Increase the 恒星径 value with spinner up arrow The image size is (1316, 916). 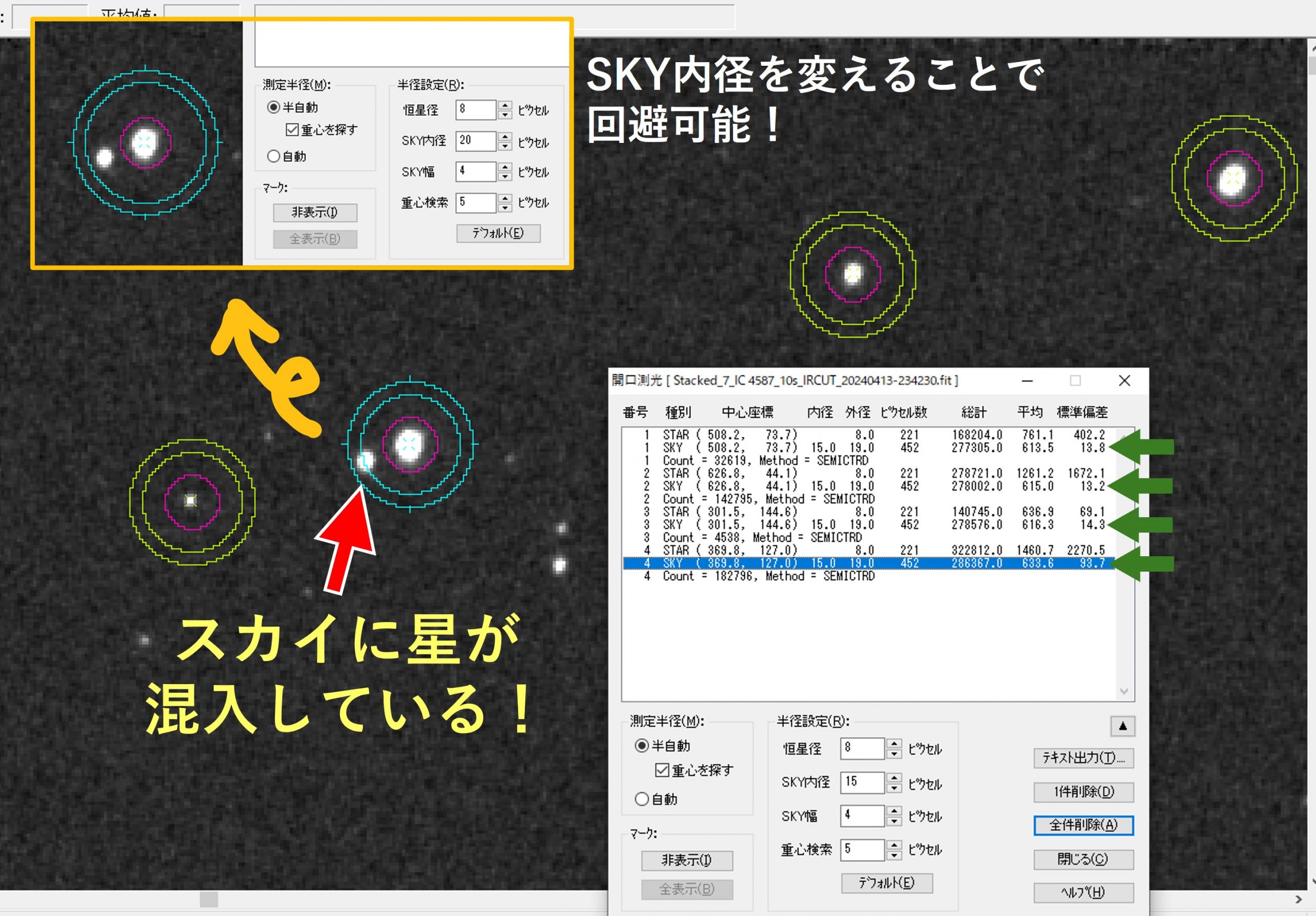point(893,743)
